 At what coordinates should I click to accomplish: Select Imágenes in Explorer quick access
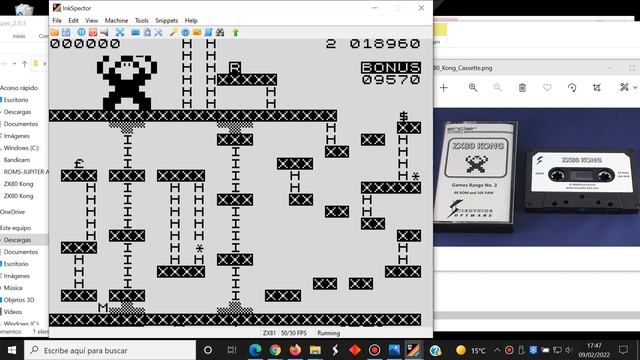click(x=16, y=136)
